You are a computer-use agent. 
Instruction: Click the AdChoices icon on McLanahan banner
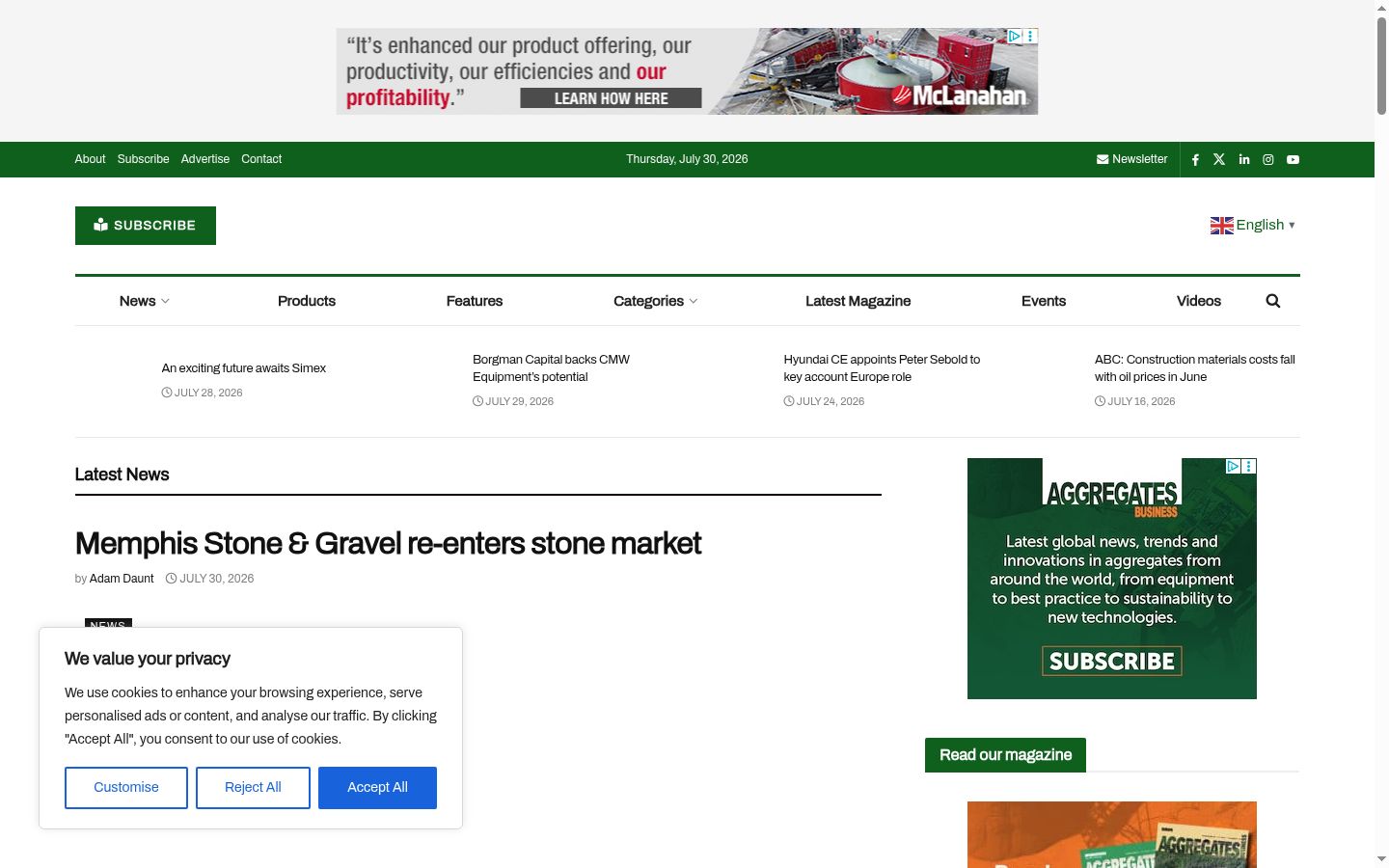pyautogui.click(x=1015, y=36)
